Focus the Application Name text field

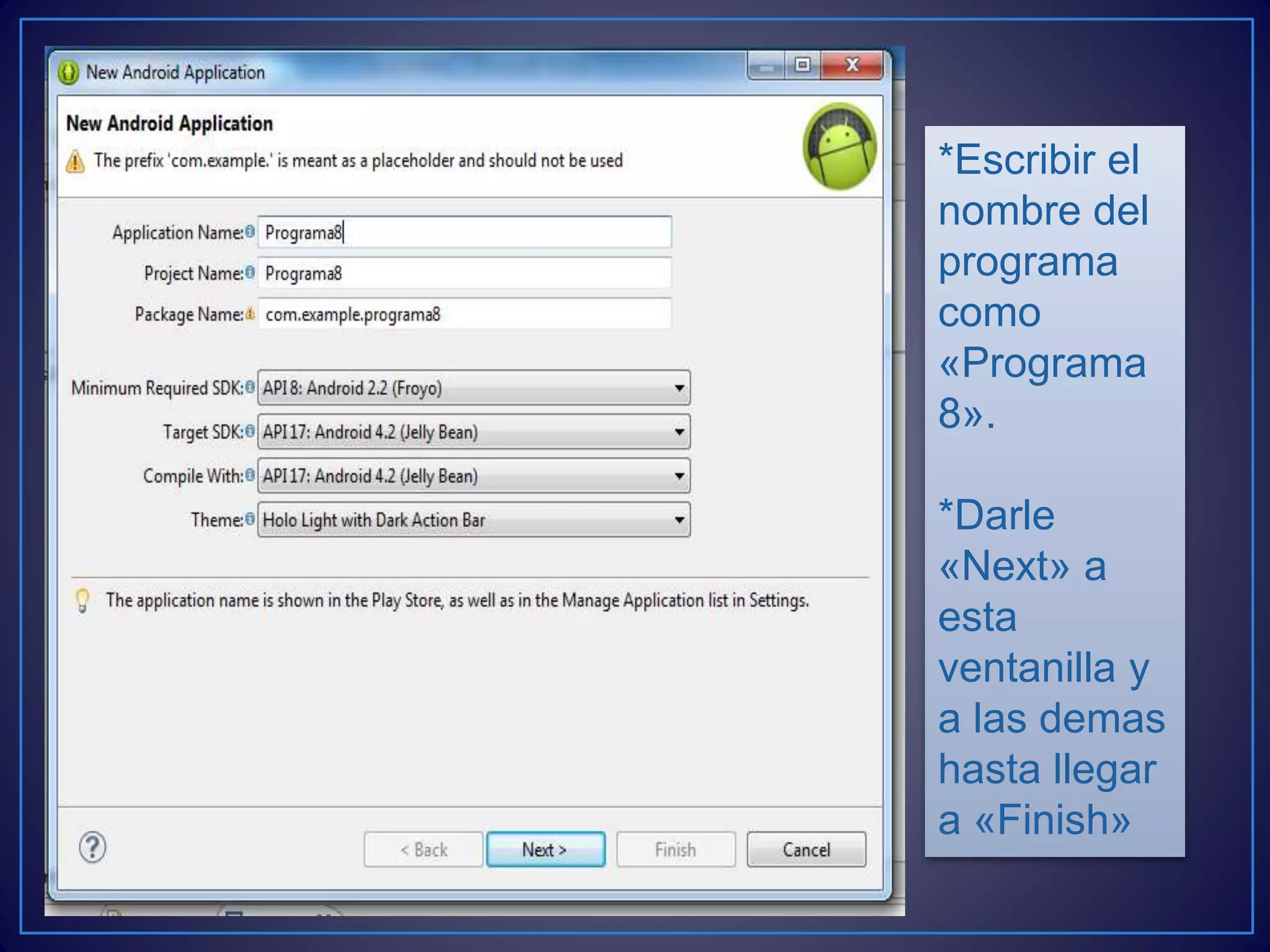tap(465, 232)
